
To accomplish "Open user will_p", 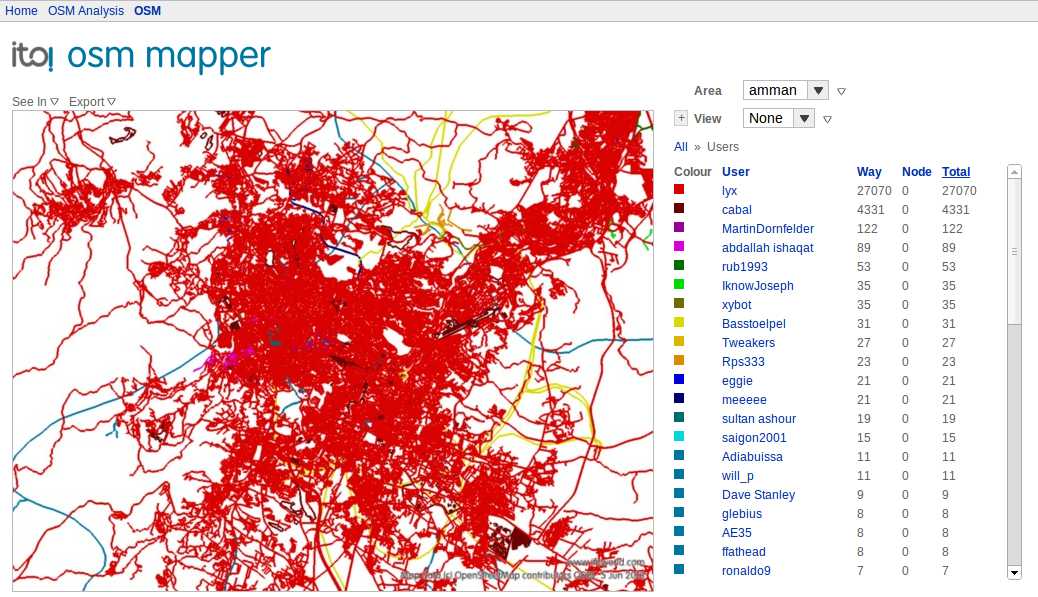I will [737, 476].
